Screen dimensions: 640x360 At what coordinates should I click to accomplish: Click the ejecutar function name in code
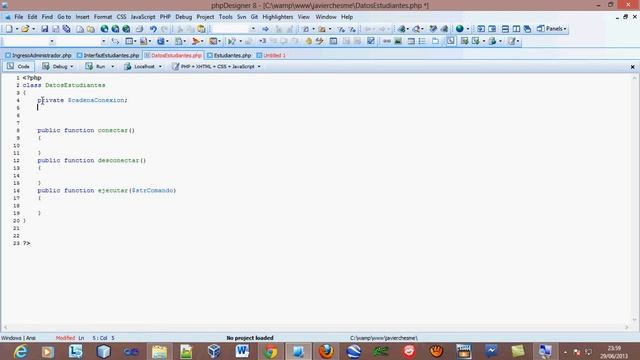pyautogui.click(x=113, y=191)
